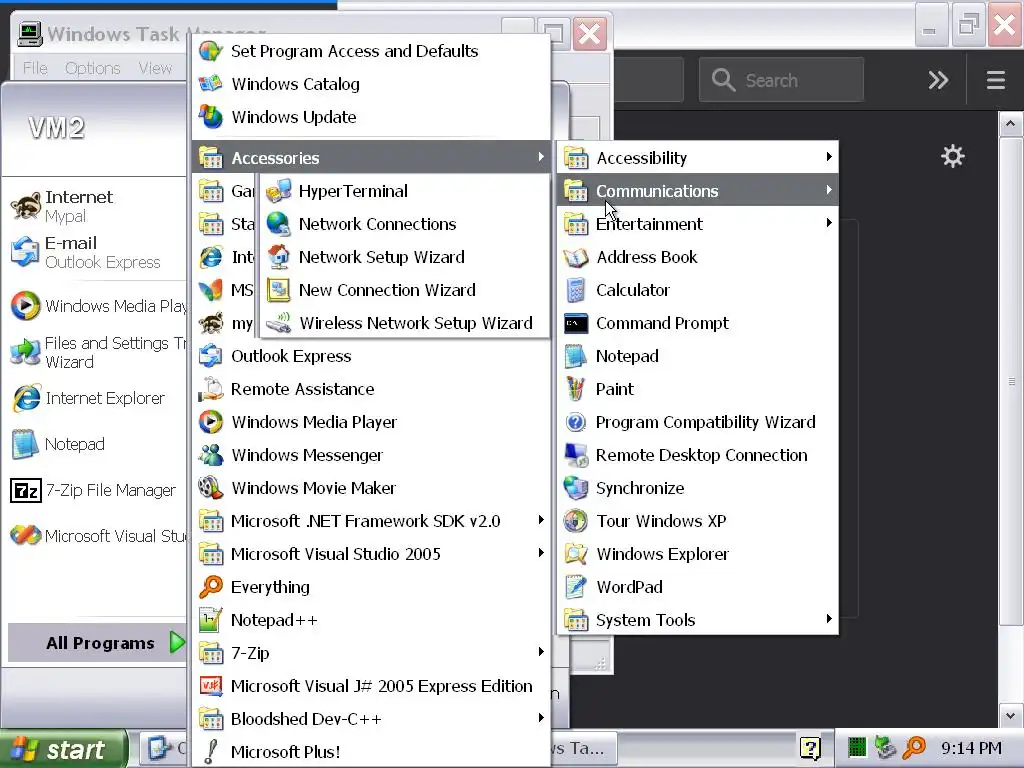
Task: Open Internet Explorer in the Start menu left pane
Action: click(97, 398)
